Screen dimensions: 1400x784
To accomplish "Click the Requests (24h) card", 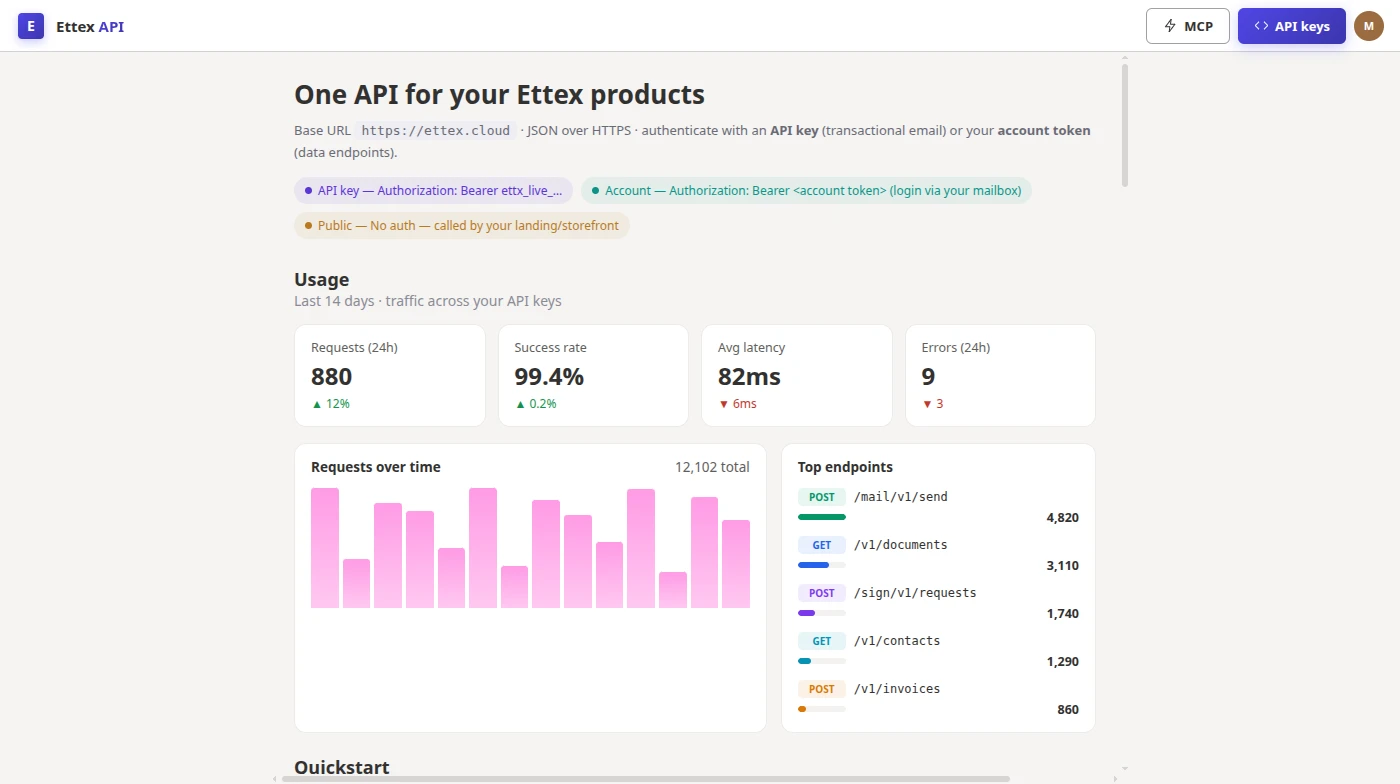I will point(390,375).
